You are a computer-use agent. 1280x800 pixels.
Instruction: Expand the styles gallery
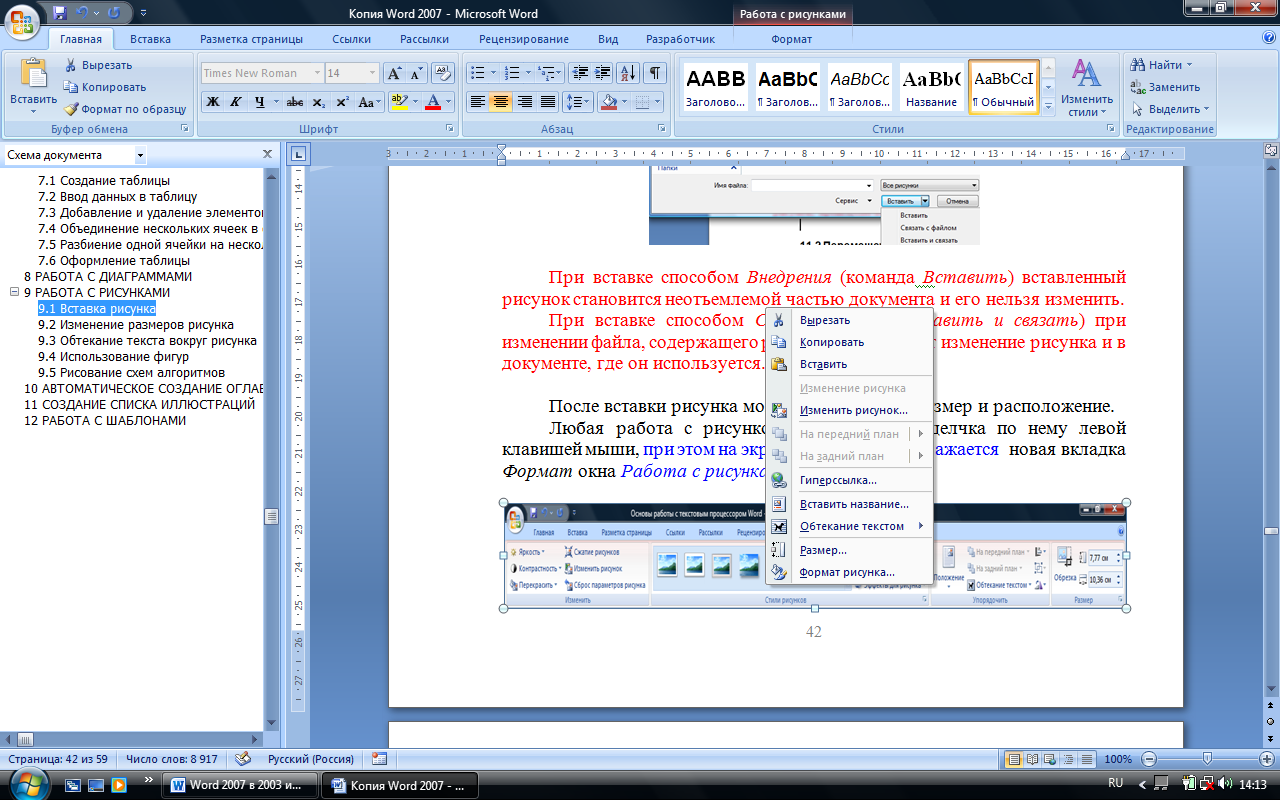[x=1049, y=108]
